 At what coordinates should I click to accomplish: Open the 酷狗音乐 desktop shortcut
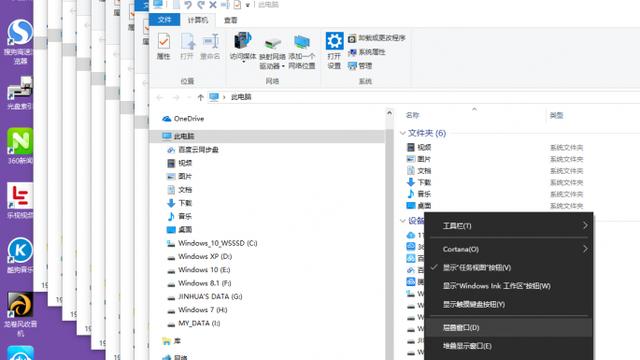coord(20,255)
